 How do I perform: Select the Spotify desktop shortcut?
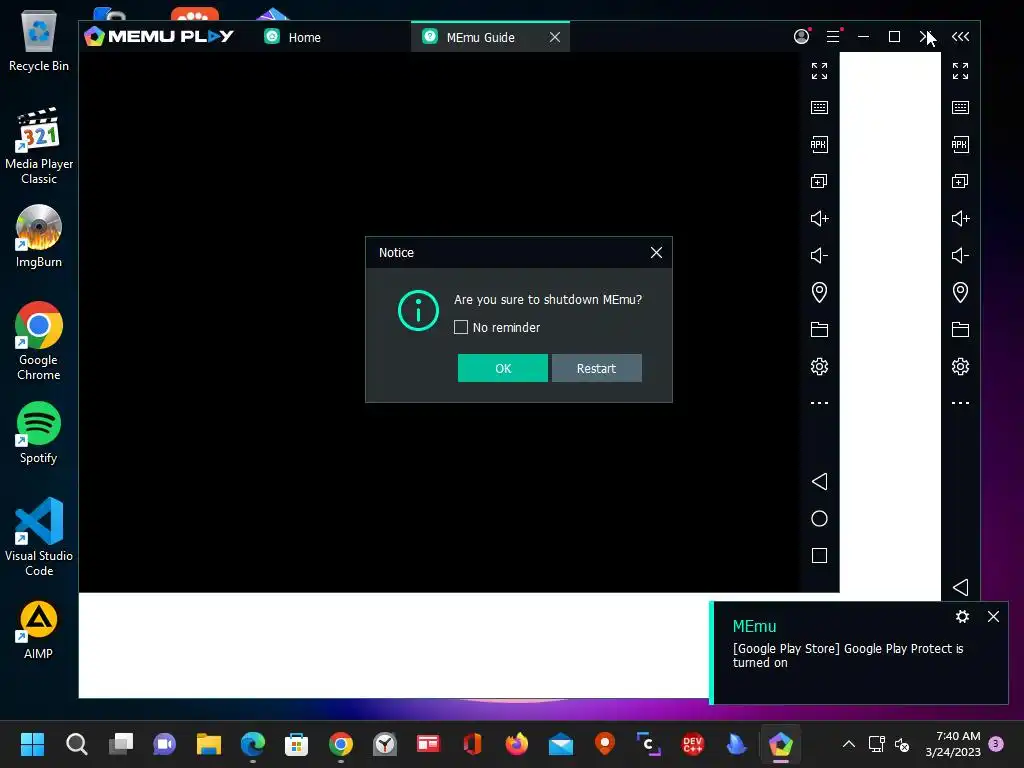coord(39,432)
